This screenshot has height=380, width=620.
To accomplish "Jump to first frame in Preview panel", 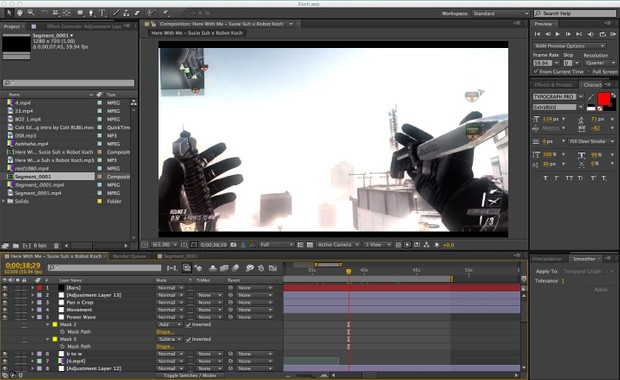I will click(537, 34).
